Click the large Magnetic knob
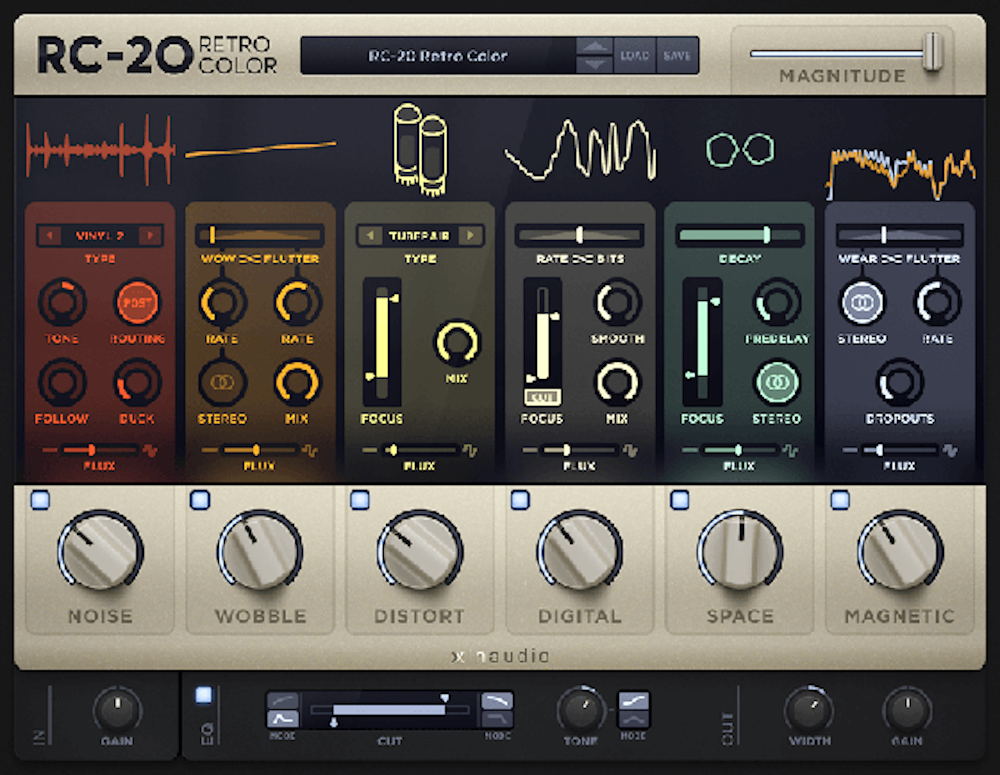The height and width of the screenshot is (775, 1000). tap(899, 551)
